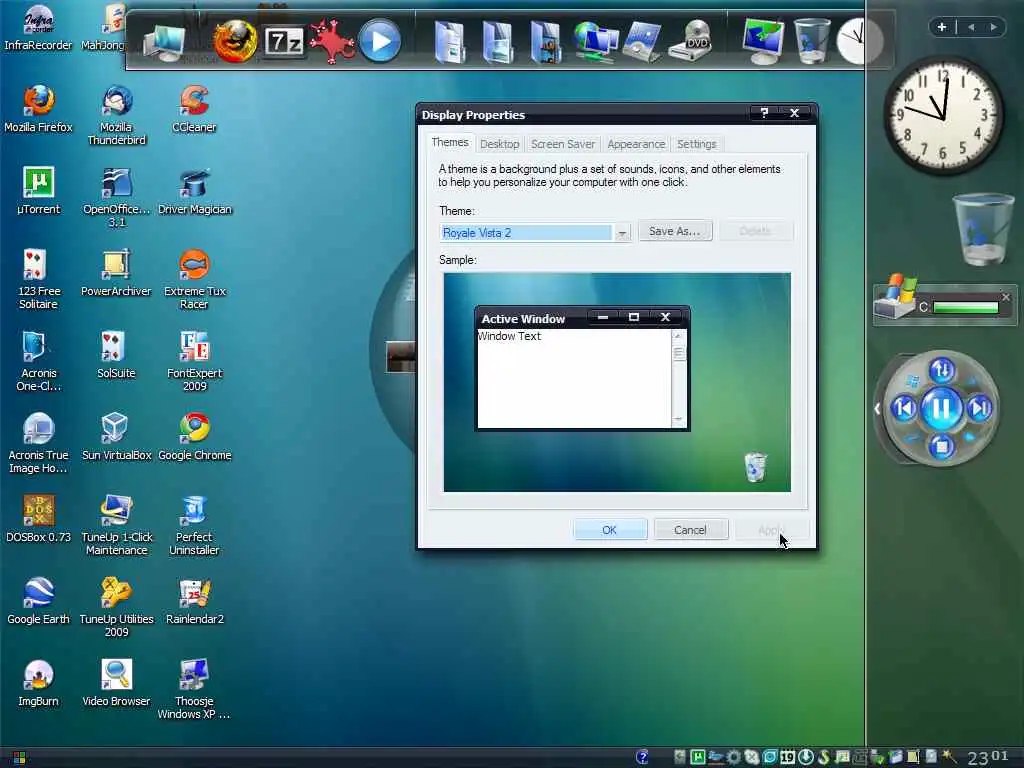Open the DVD drive dock icon
Image resolution: width=1024 pixels, height=768 pixels.
[693, 41]
